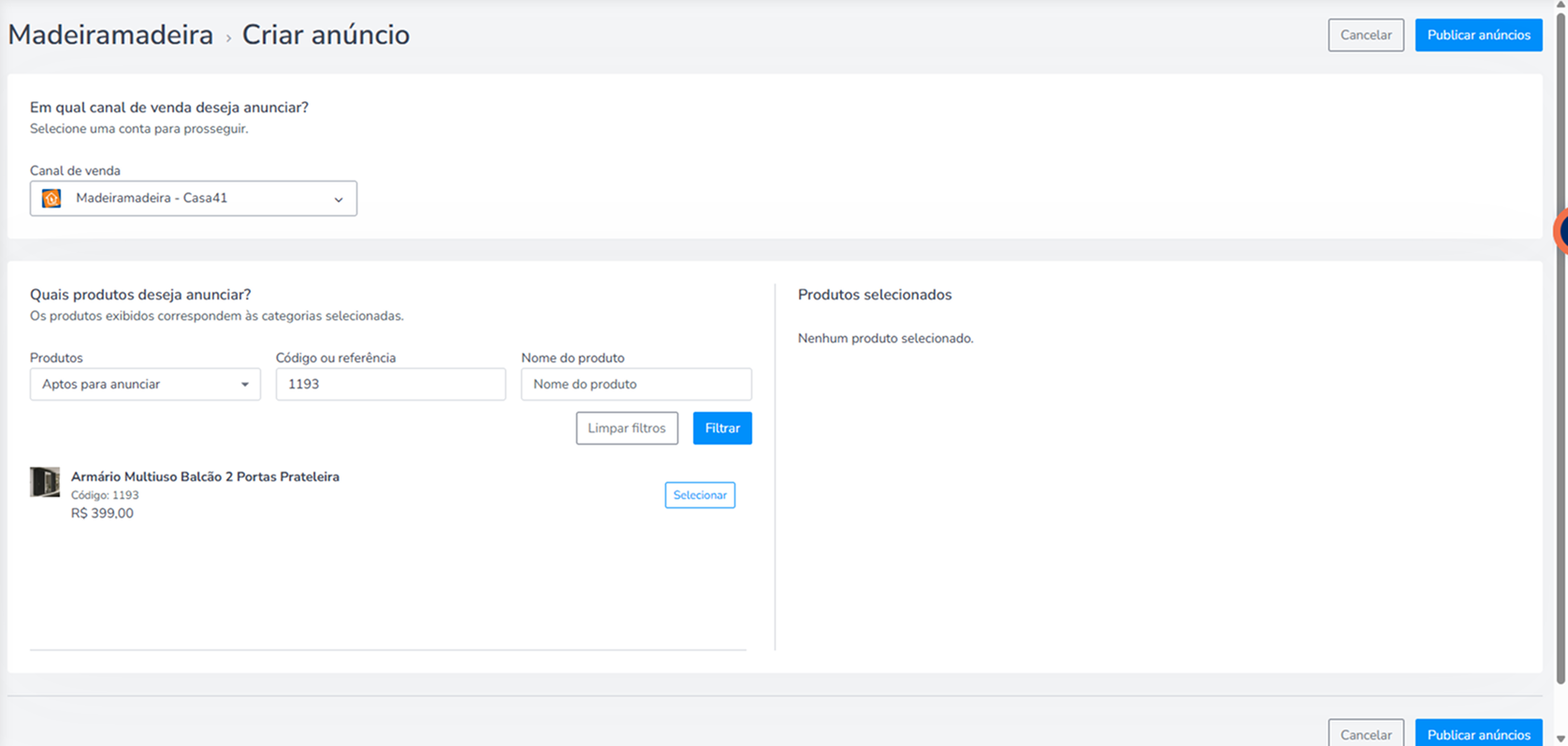Click the bottom Cancelar button

coord(1366,734)
